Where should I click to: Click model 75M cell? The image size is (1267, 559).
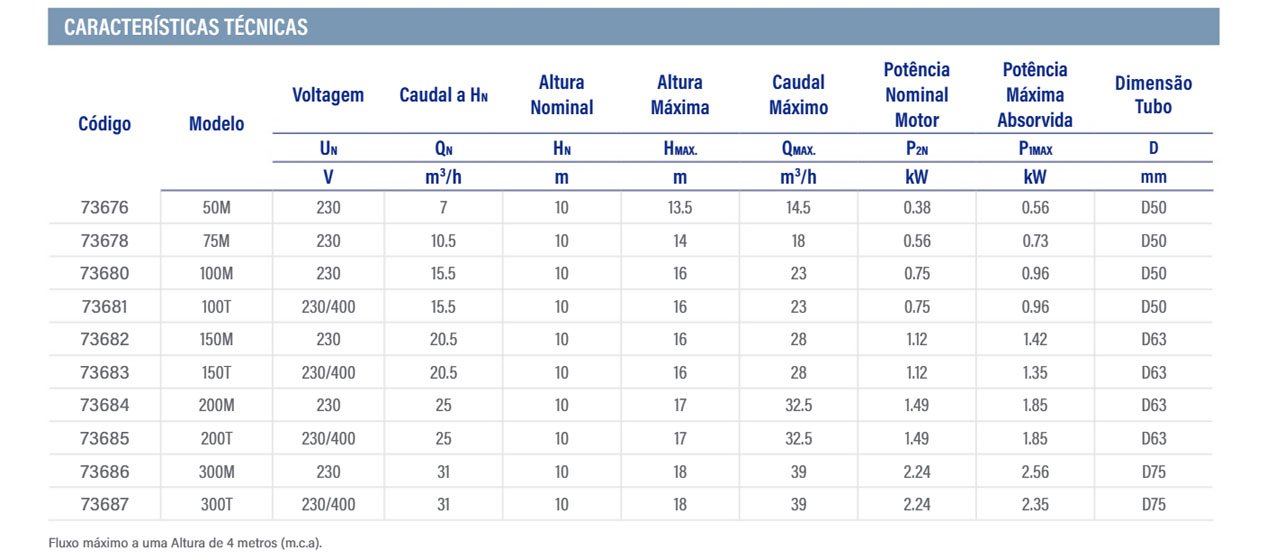216,241
